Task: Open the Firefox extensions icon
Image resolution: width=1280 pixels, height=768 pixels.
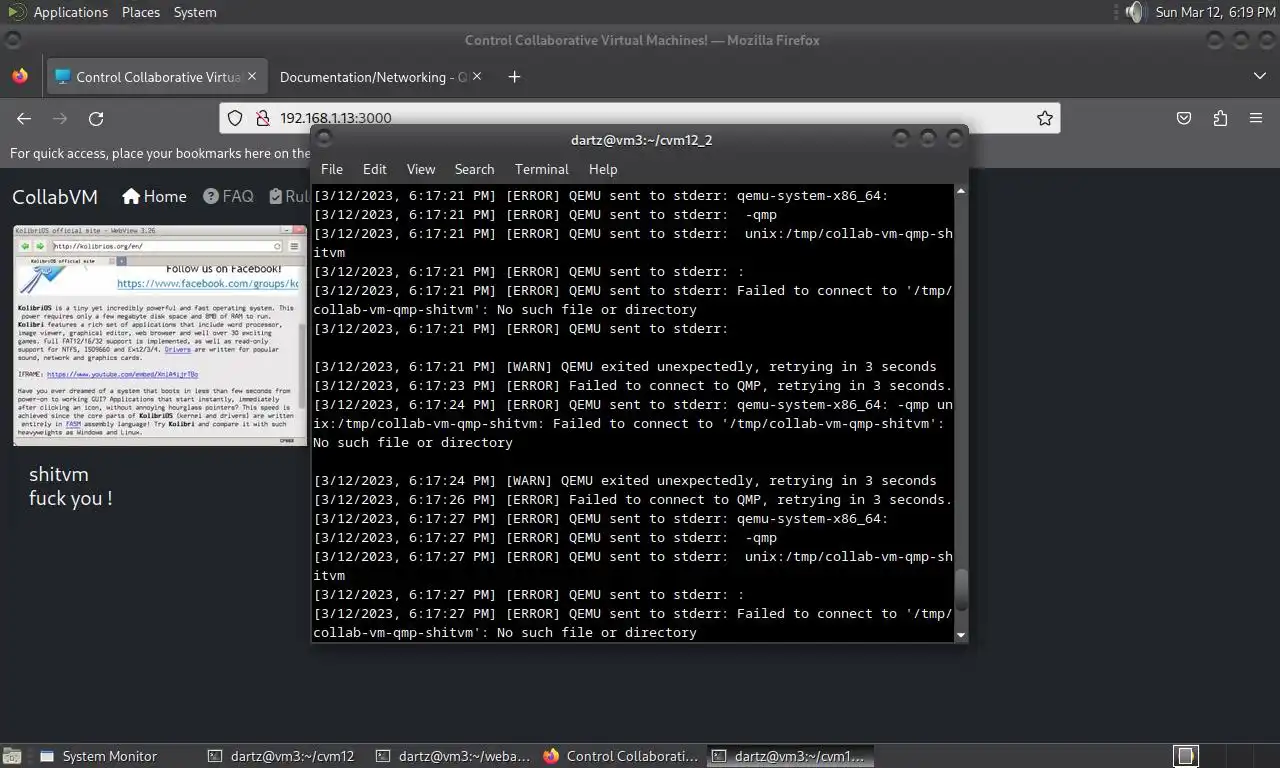Action: click(1220, 118)
